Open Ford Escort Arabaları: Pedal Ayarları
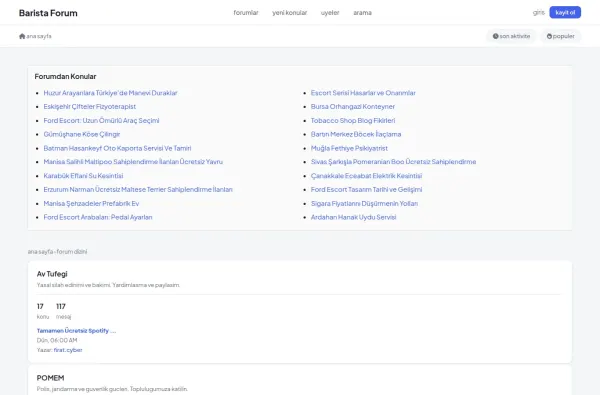Viewport: 600px width, 395px height. coord(98,217)
